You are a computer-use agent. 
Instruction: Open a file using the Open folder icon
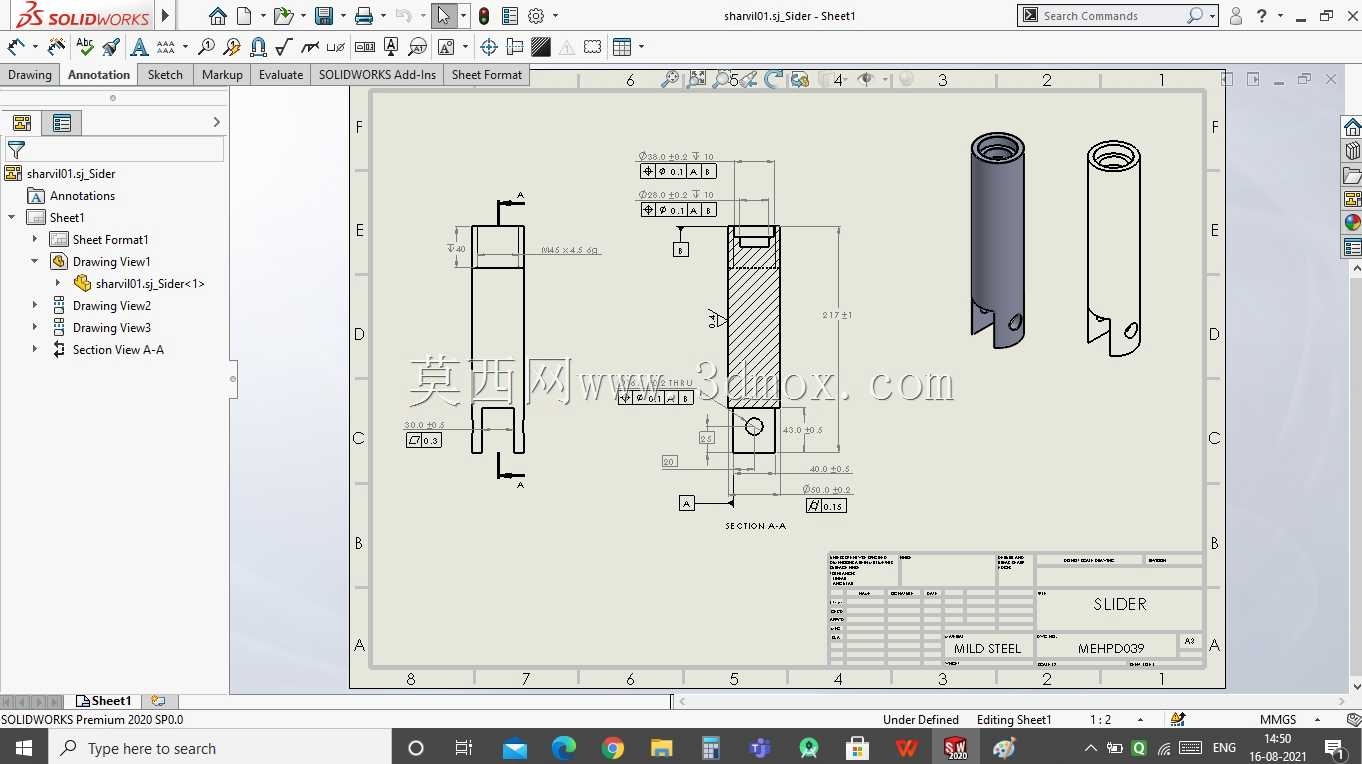click(x=283, y=16)
